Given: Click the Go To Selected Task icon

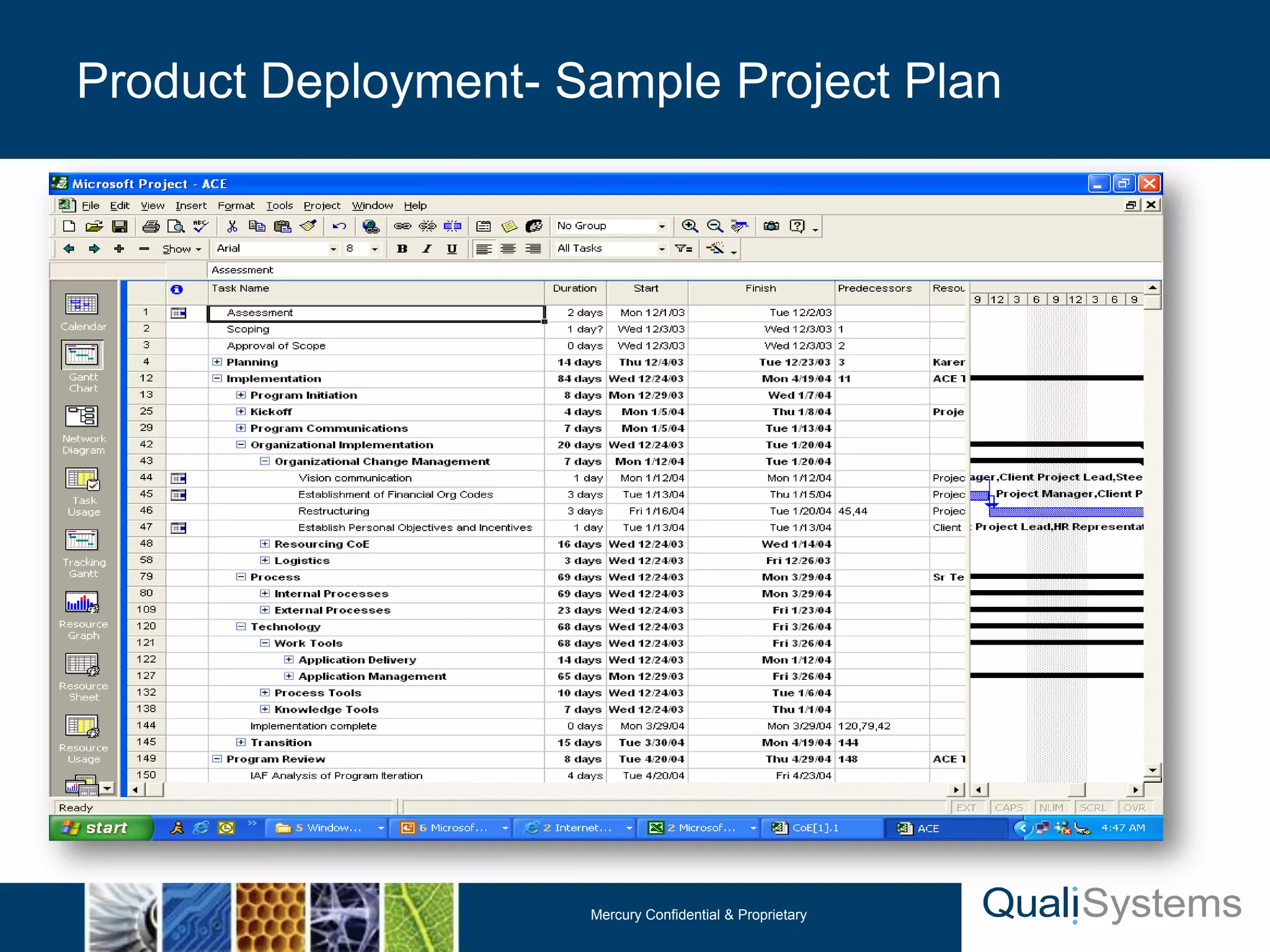Looking at the screenshot, I should tap(739, 226).
